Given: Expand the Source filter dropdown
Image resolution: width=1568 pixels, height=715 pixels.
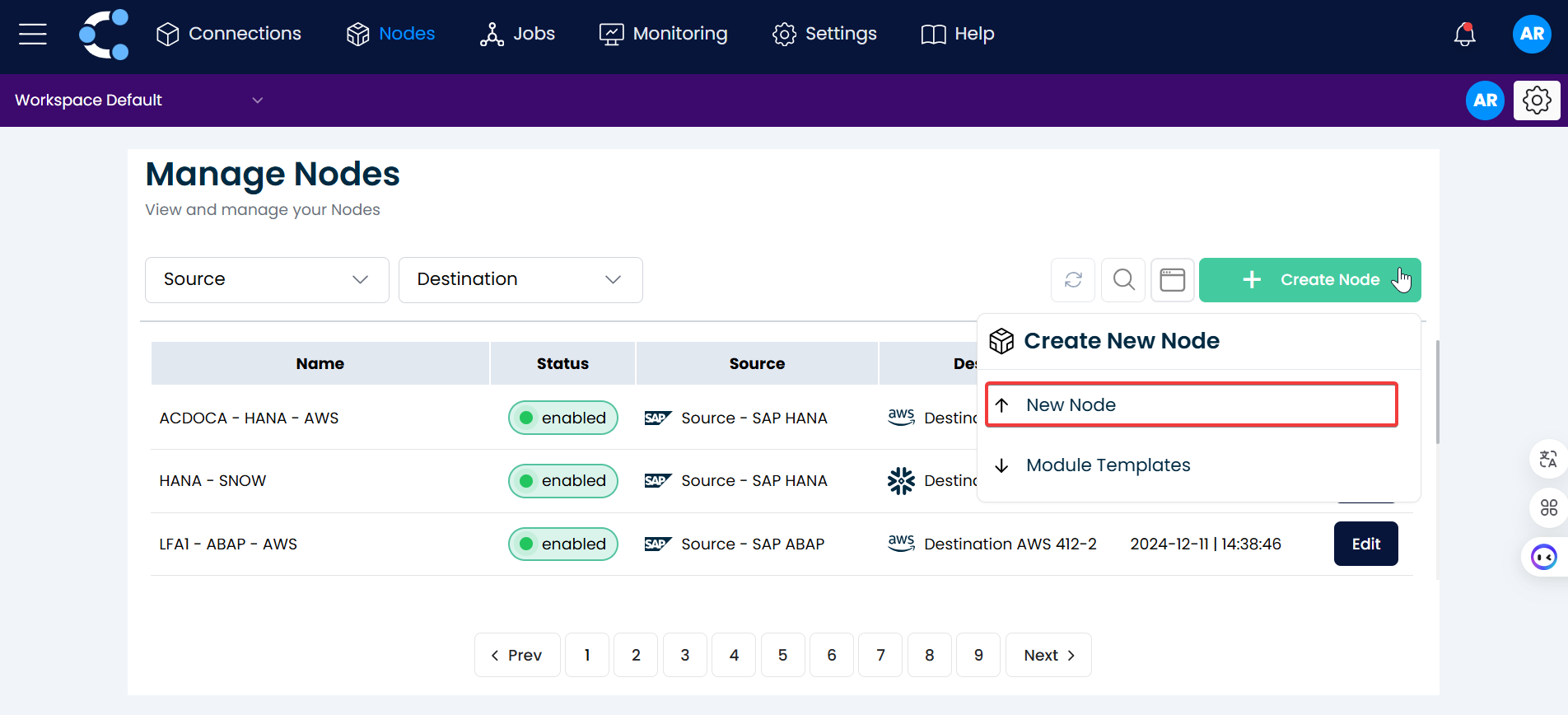Looking at the screenshot, I should [x=267, y=280].
